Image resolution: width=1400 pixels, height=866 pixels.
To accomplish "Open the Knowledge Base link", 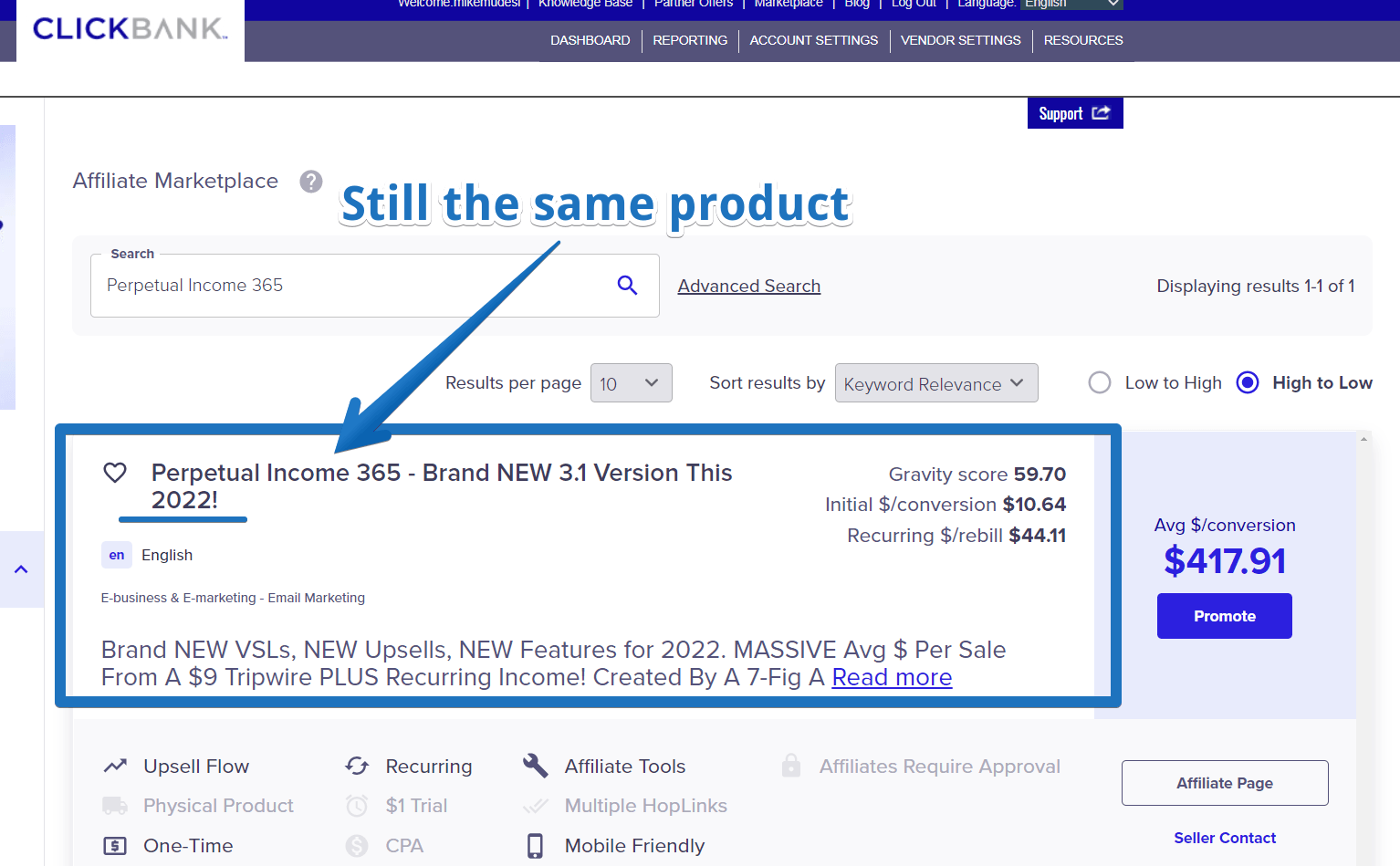I will (585, 4).
